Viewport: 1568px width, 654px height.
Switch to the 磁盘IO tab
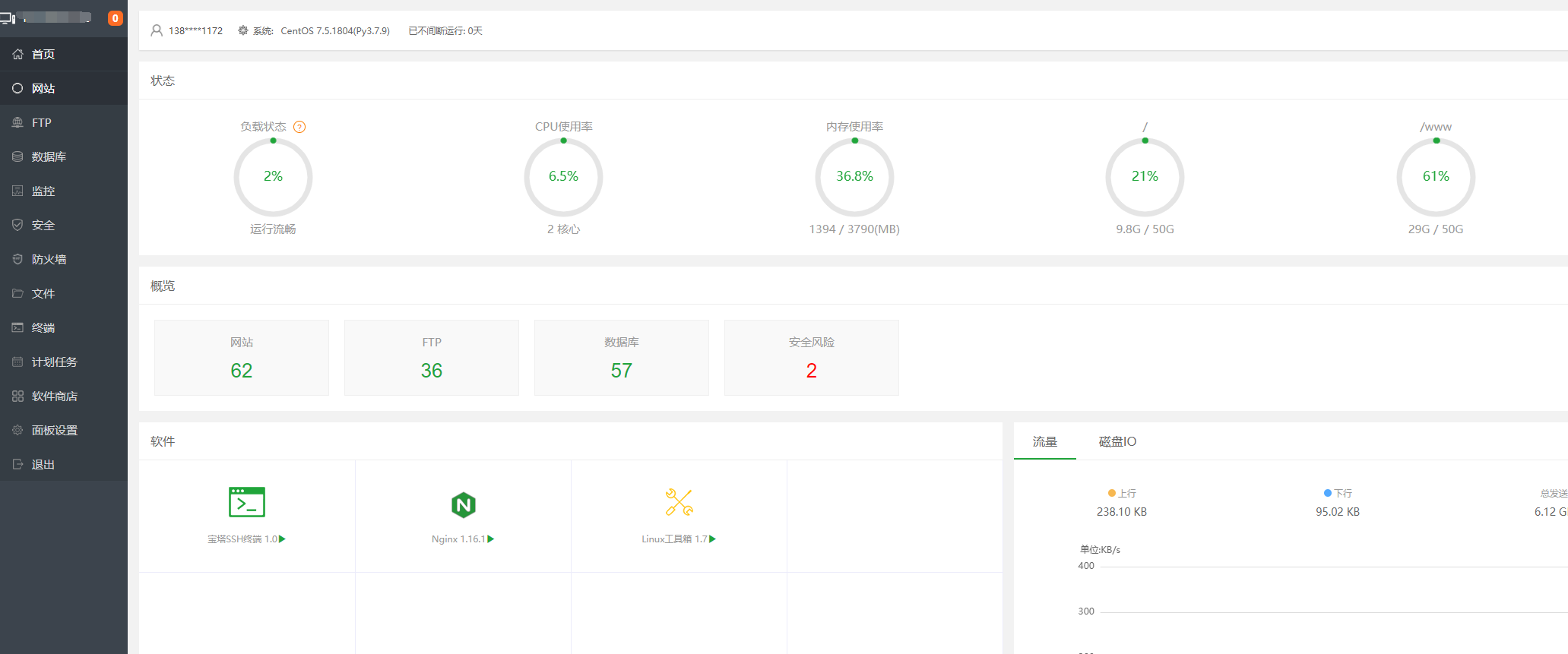coord(1117,441)
